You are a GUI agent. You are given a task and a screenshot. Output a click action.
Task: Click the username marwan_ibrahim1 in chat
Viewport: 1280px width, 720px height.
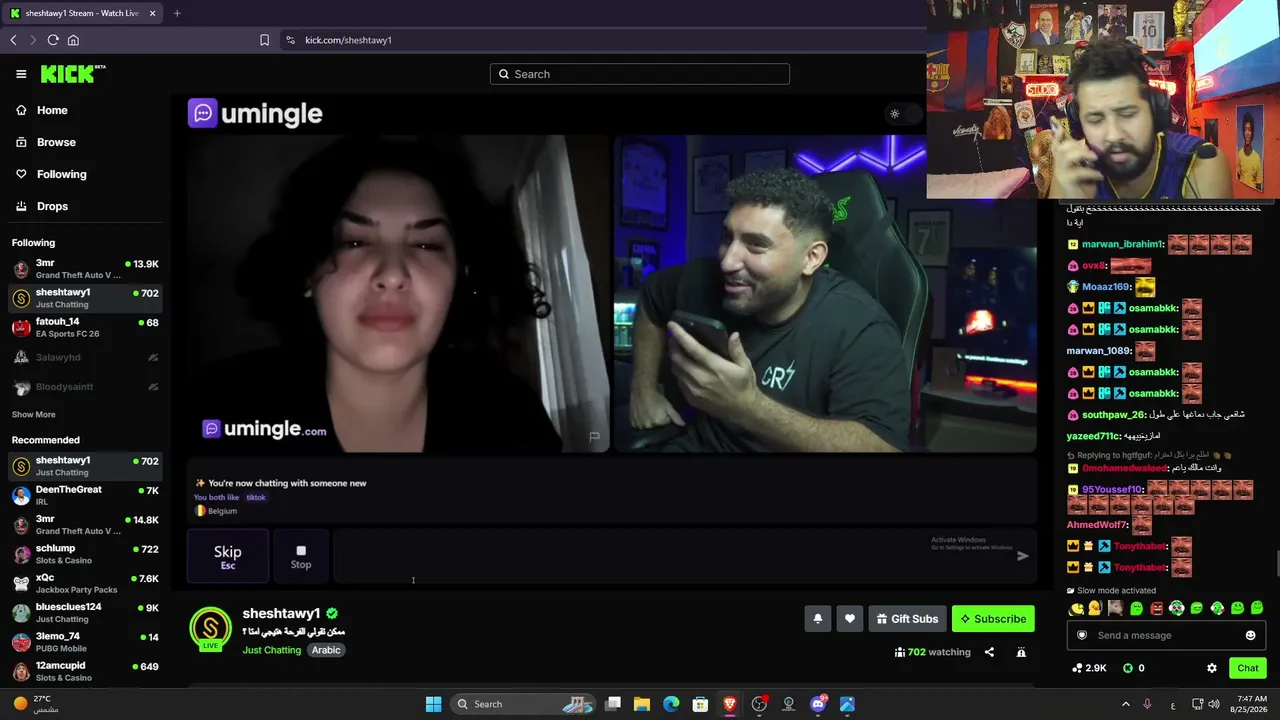(x=1122, y=244)
